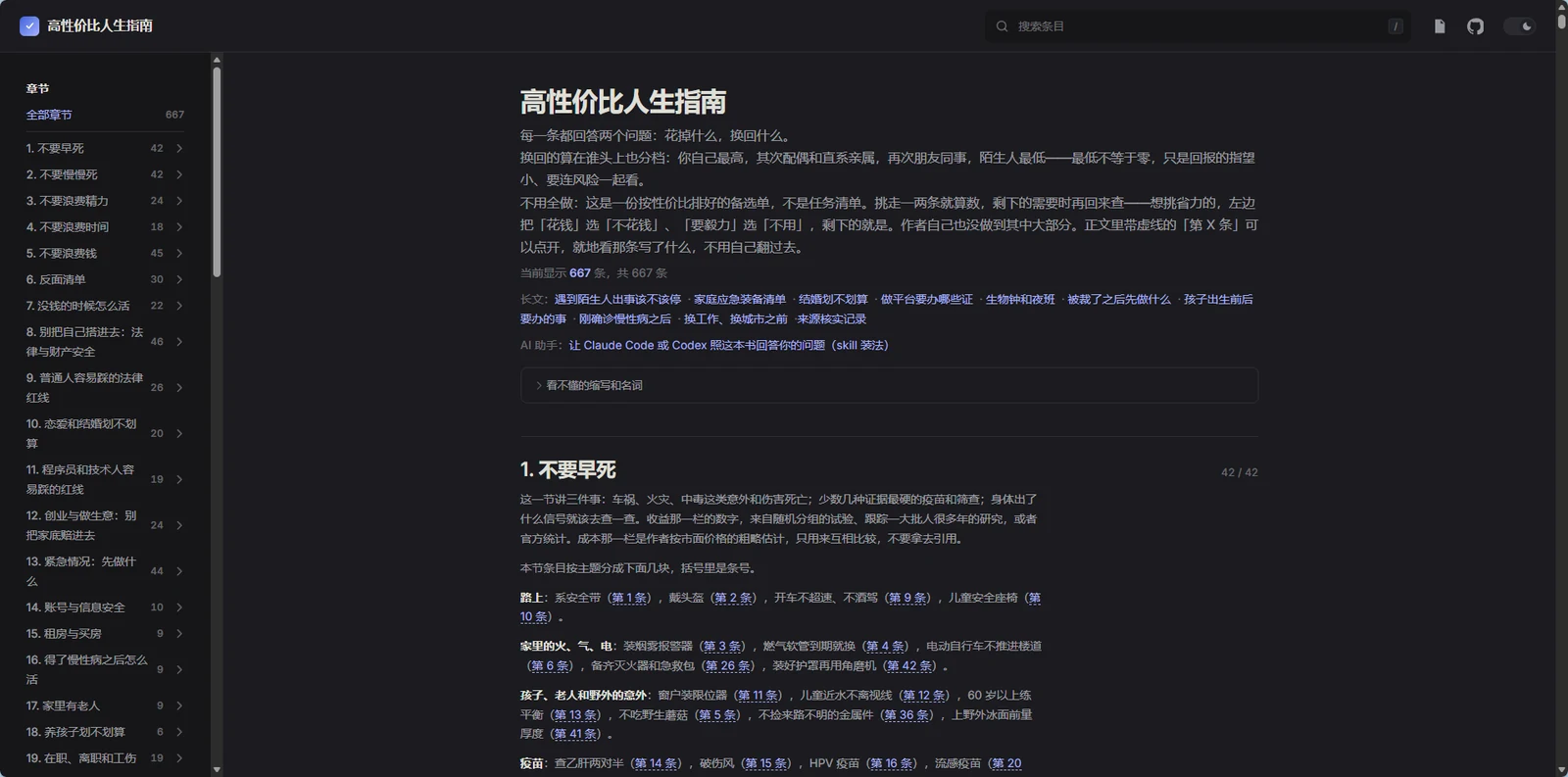Screen dimensions: 1568x777
Task: Expand chapter 1. 不要早死 chevron in sidebar
Action: (x=179, y=148)
